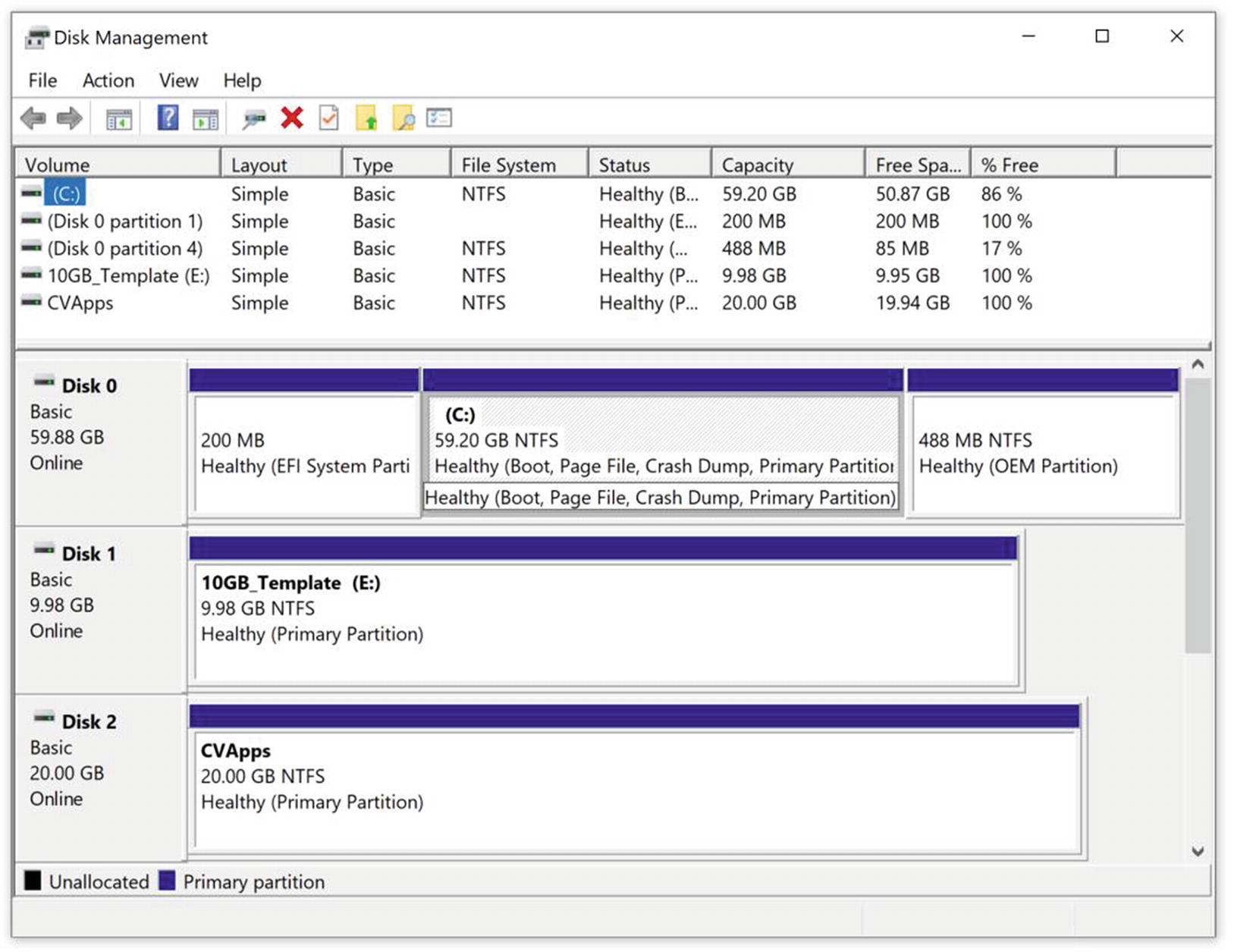This screenshot has height=952, width=1234.
Task: Select 10GB_Template (E:) in the volume list
Action: [x=128, y=276]
